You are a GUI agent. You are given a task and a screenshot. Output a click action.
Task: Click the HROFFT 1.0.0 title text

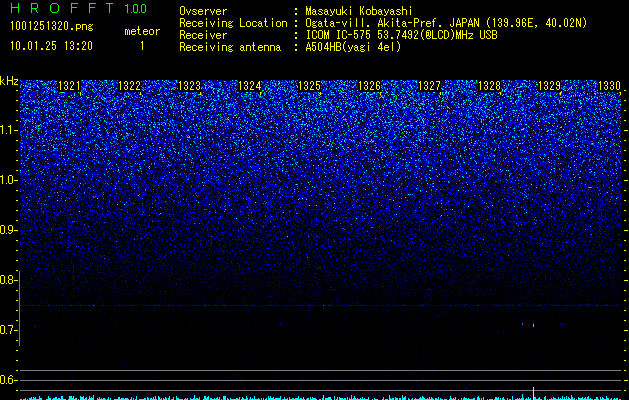point(79,8)
